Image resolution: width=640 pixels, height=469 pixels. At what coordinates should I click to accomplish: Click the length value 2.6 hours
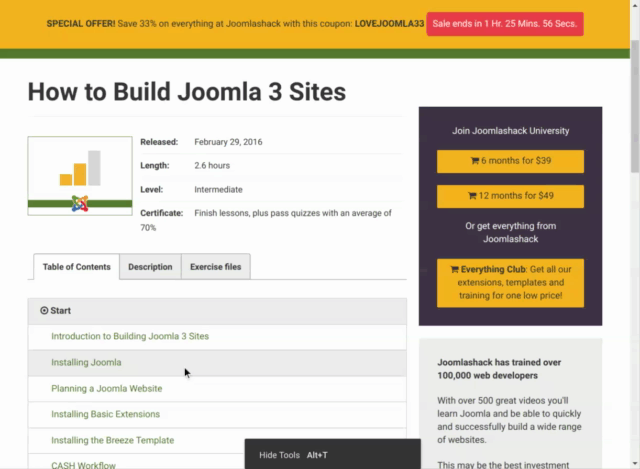click(212, 166)
